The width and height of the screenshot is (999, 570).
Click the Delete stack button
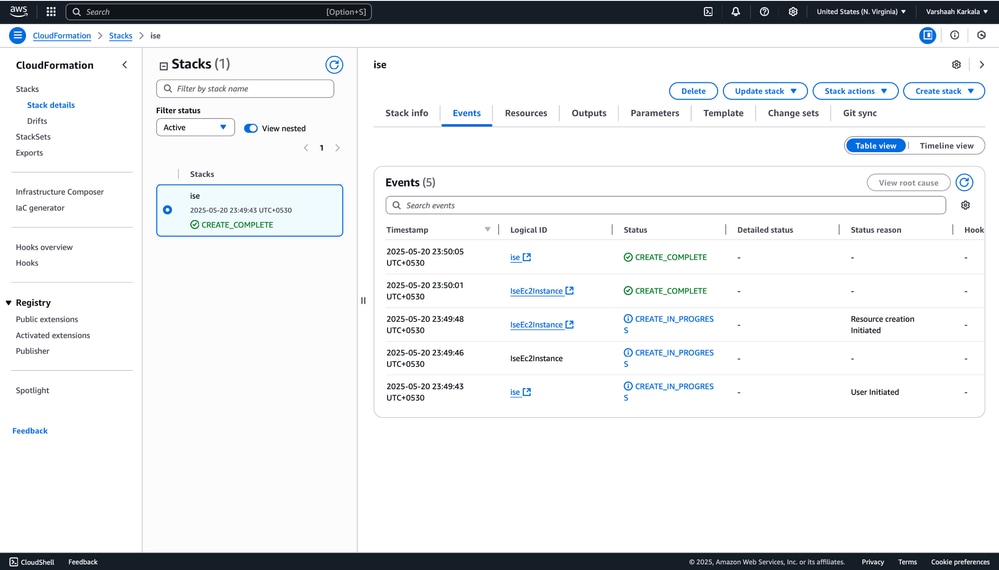click(693, 91)
